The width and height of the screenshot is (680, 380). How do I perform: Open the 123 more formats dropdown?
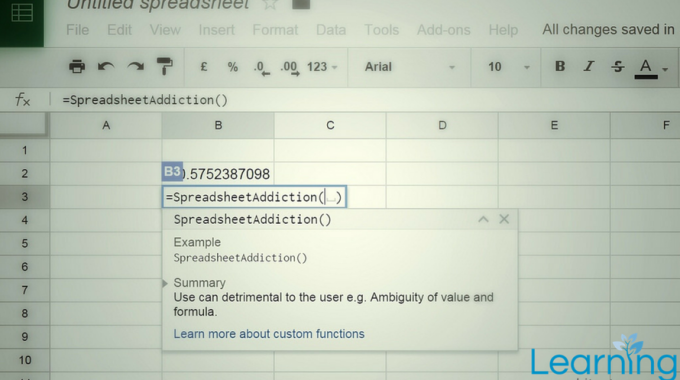tap(322, 67)
